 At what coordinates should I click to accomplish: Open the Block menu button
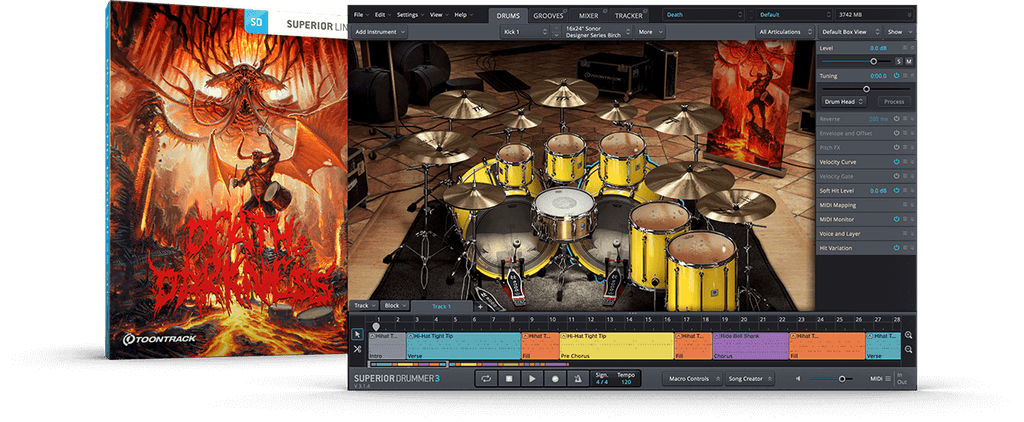point(395,306)
